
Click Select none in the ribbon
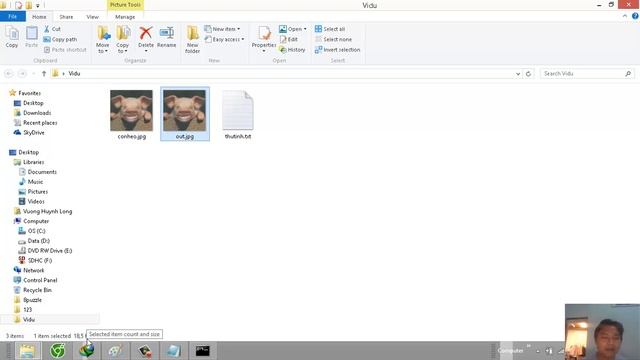333,39
